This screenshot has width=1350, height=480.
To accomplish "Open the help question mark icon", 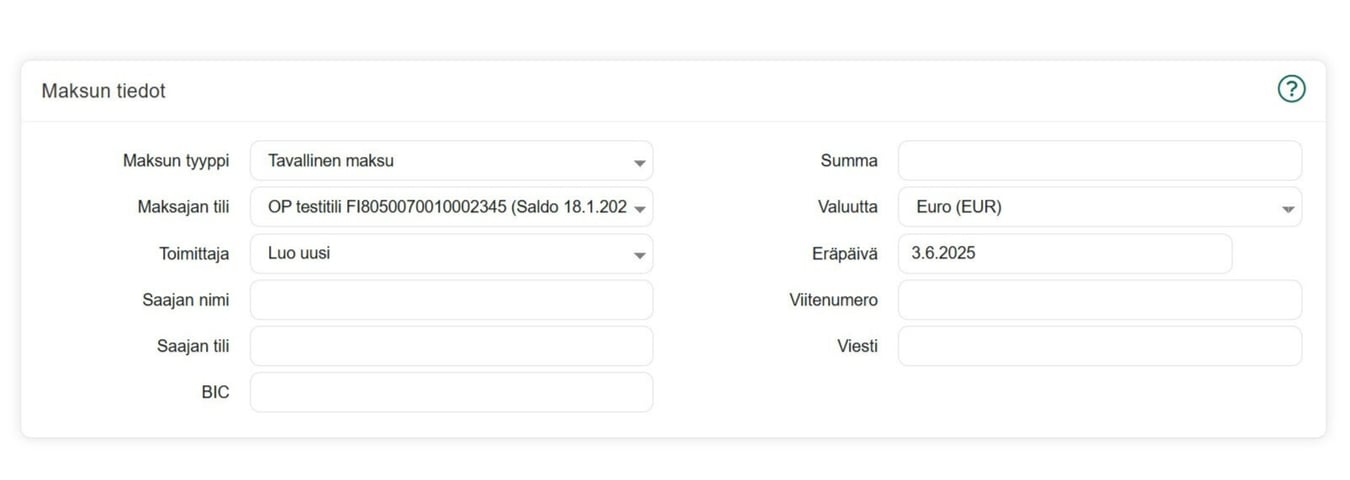I will [1291, 89].
